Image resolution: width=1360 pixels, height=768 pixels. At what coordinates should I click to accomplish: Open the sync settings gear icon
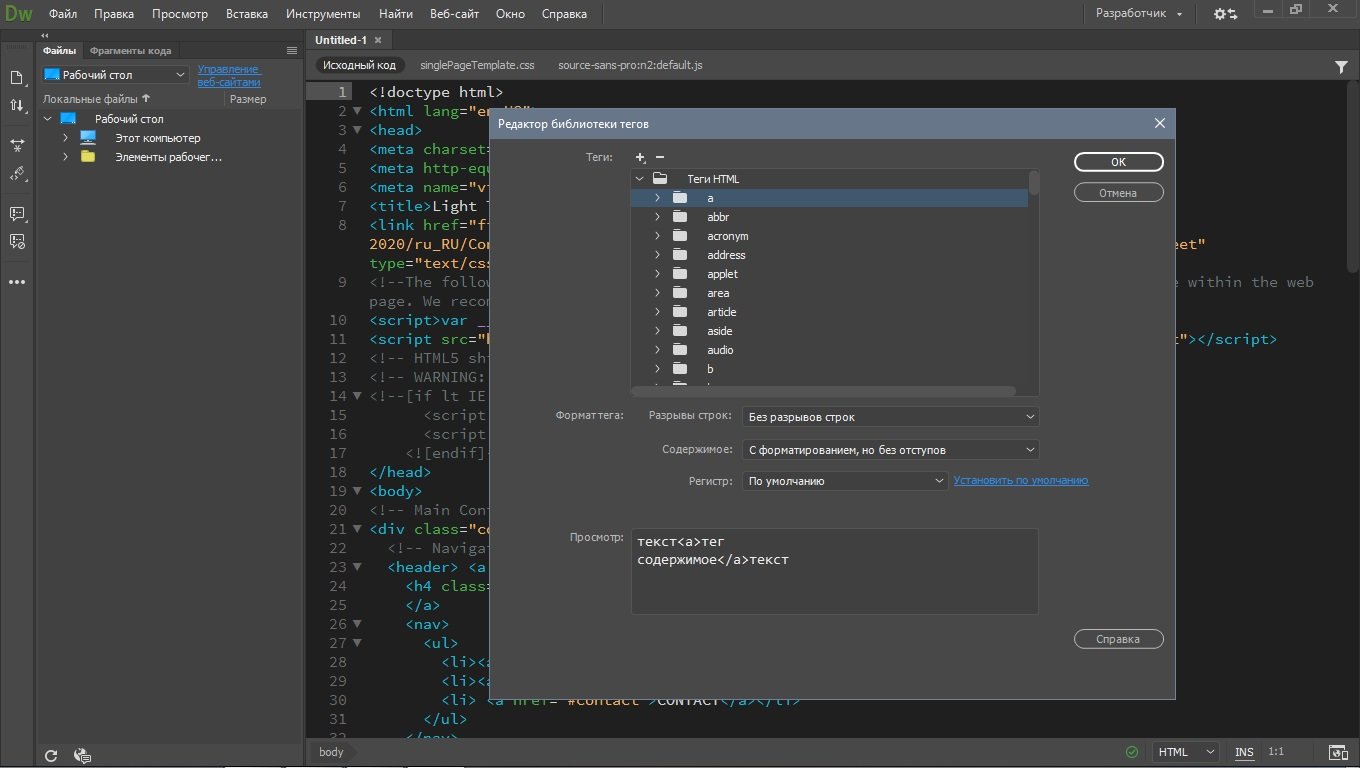tap(1225, 14)
